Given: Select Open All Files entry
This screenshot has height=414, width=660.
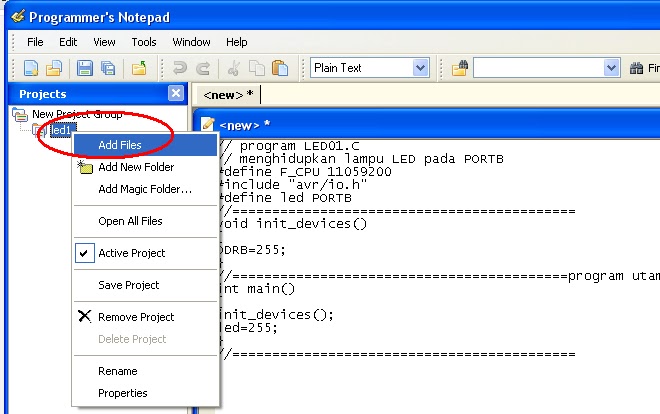Looking at the screenshot, I should click(x=146, y=221).
